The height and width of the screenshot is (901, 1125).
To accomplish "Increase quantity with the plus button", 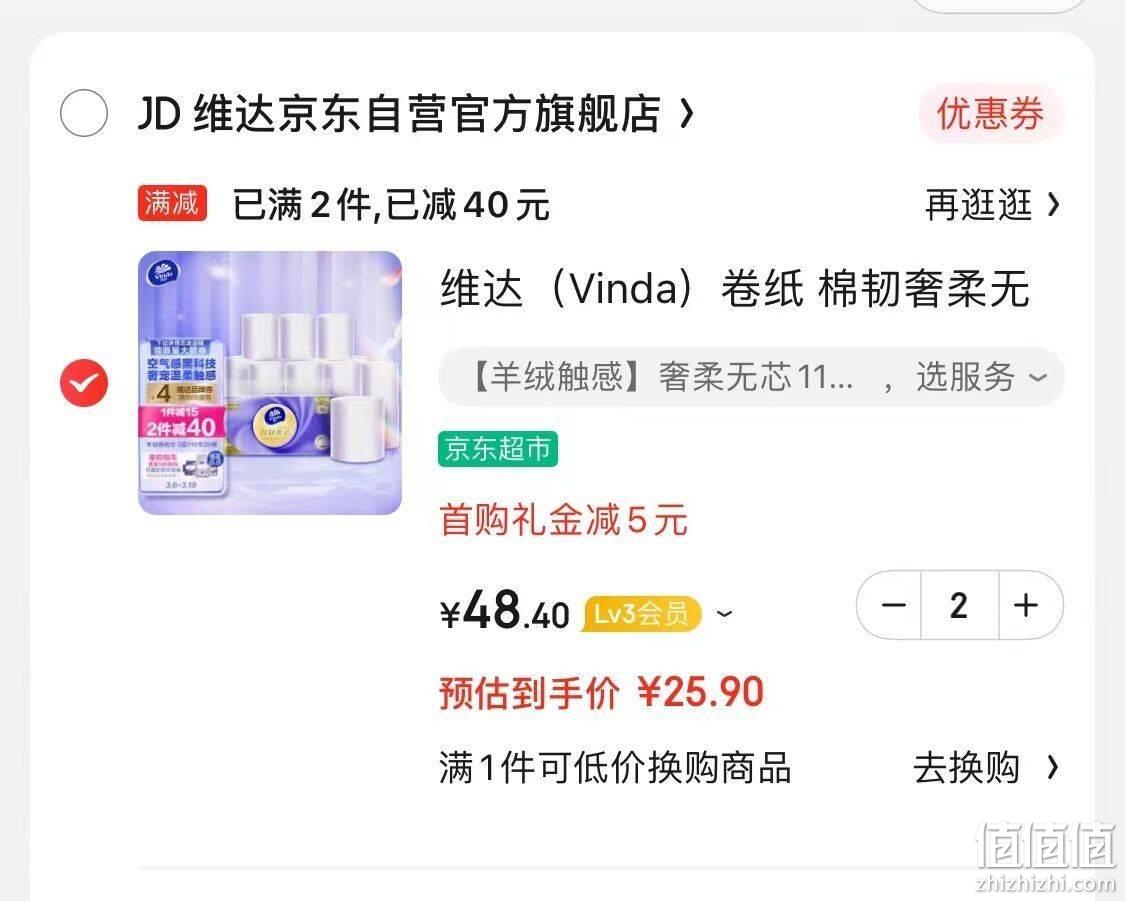I will coord(1027,605).
